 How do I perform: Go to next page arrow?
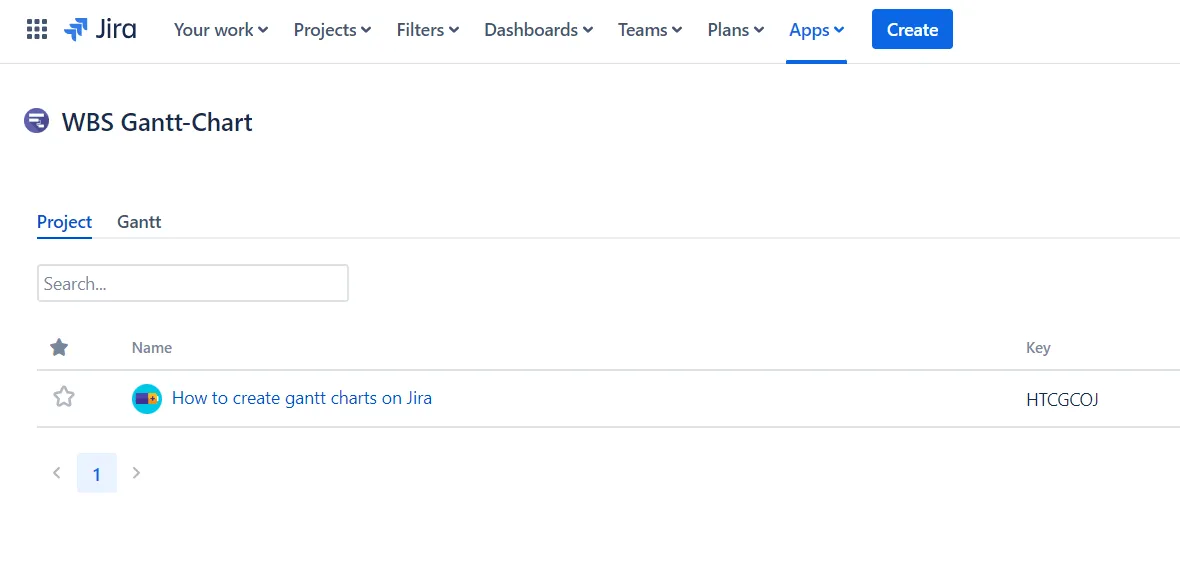pos(136,473)
